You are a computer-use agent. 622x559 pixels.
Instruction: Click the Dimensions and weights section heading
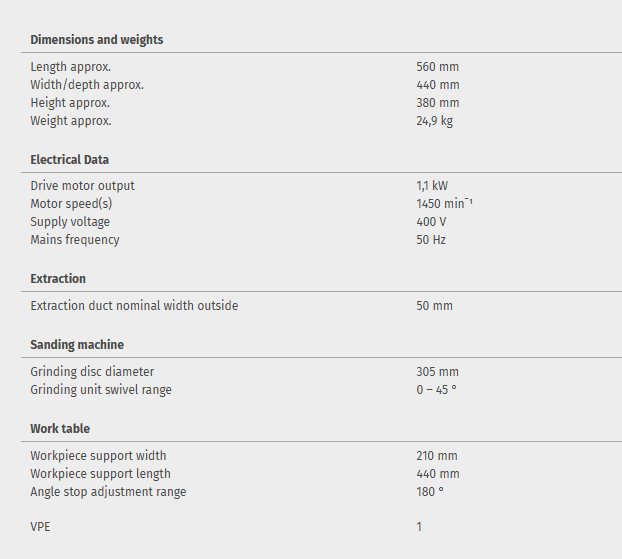tap(97, 40)
